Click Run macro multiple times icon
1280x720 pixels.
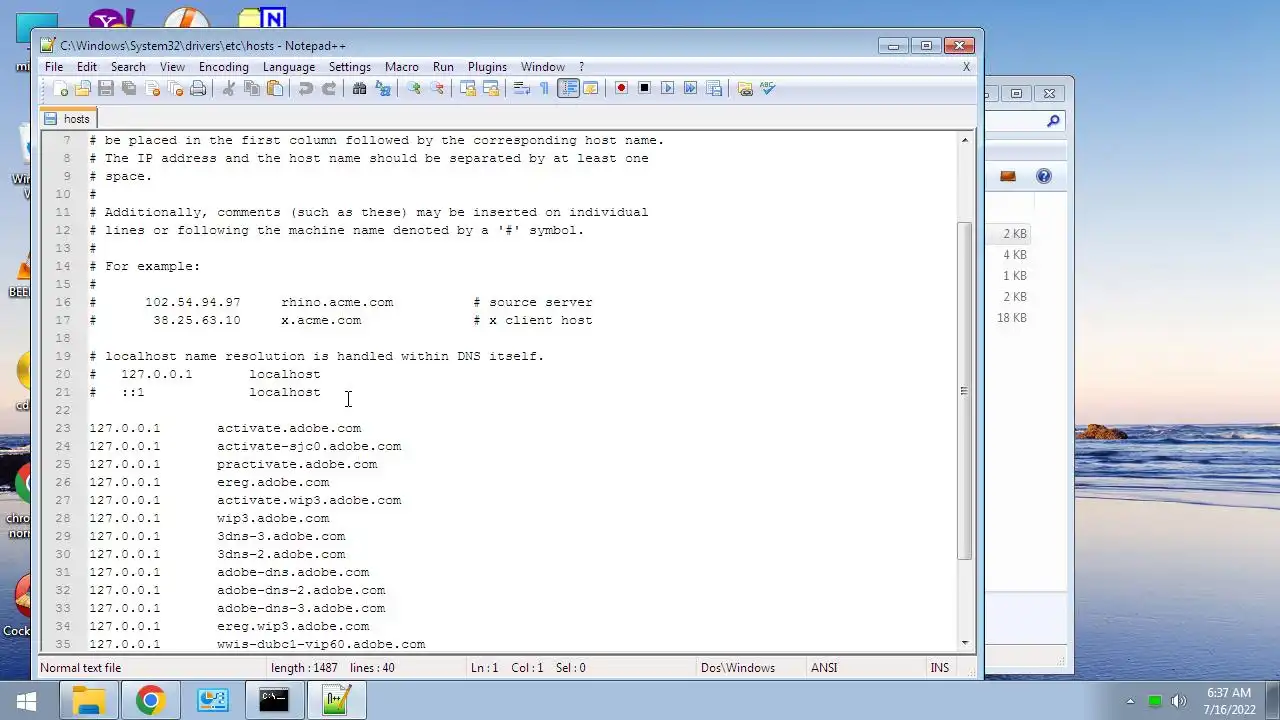point(690,89)
